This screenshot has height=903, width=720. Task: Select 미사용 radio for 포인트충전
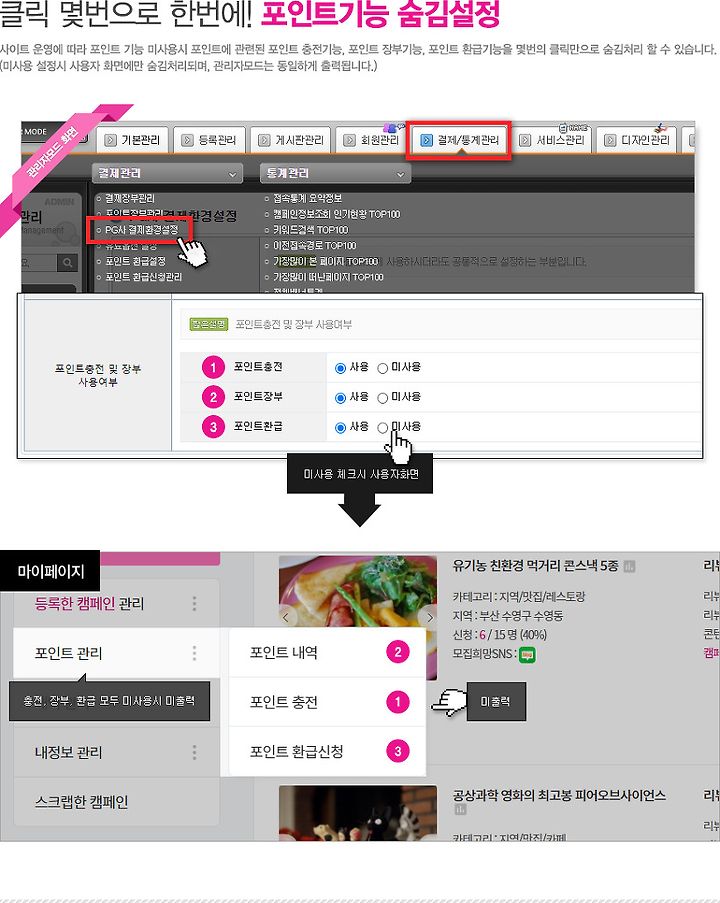[382, 369]
